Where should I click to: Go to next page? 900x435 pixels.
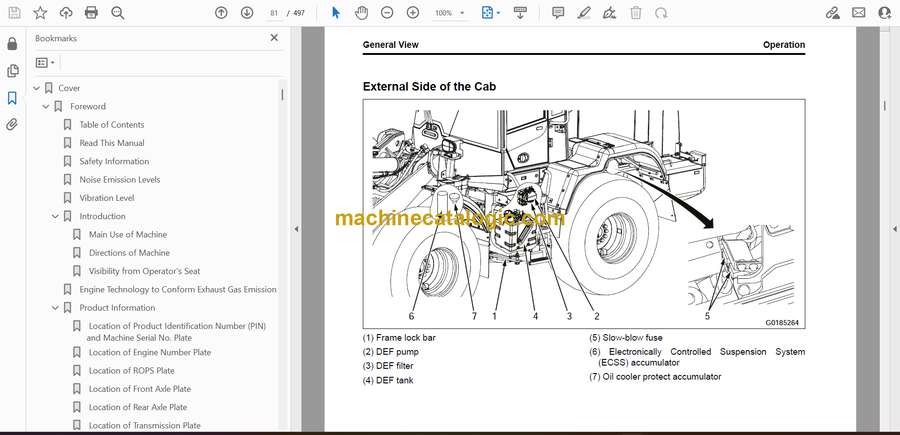click(247, 13)
